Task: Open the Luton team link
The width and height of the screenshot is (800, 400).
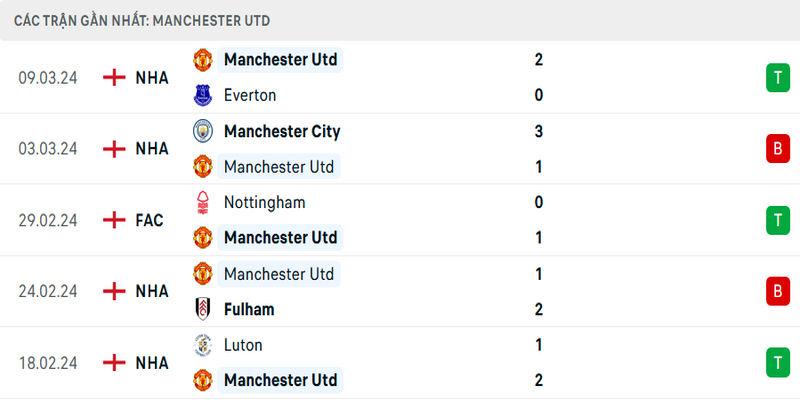Action: pos(243,345)
